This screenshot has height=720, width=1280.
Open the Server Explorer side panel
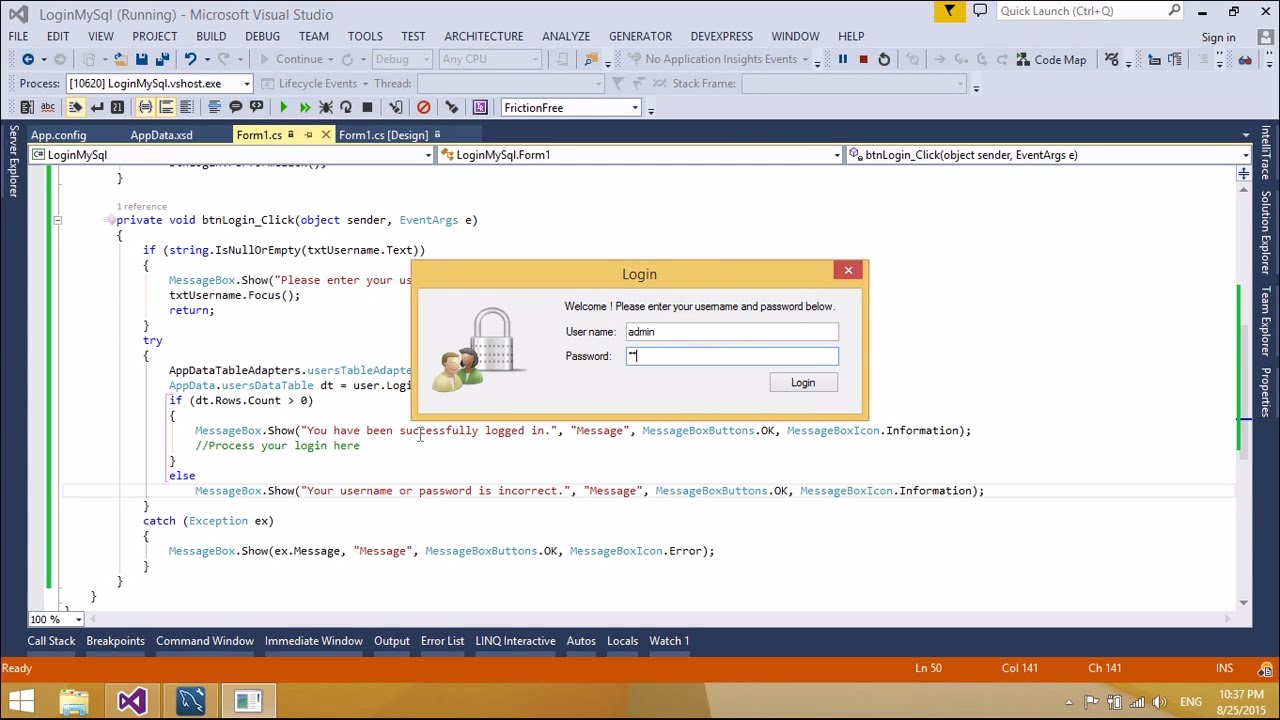pyautogui.click(x=13, y=161)
